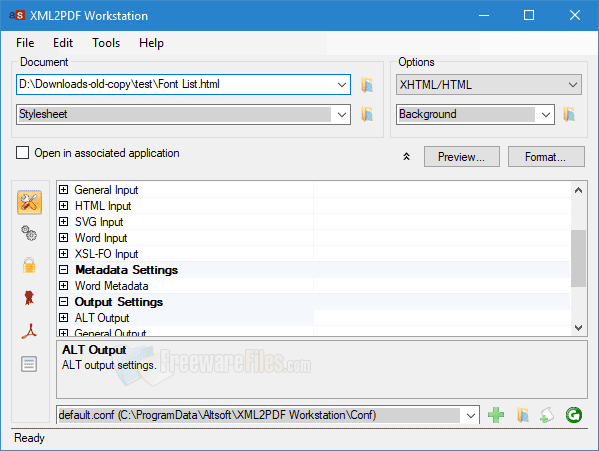Viewport: 599px width, 451px height.
Task: Click green plus add configuration icon
Action: click(496, 415)
